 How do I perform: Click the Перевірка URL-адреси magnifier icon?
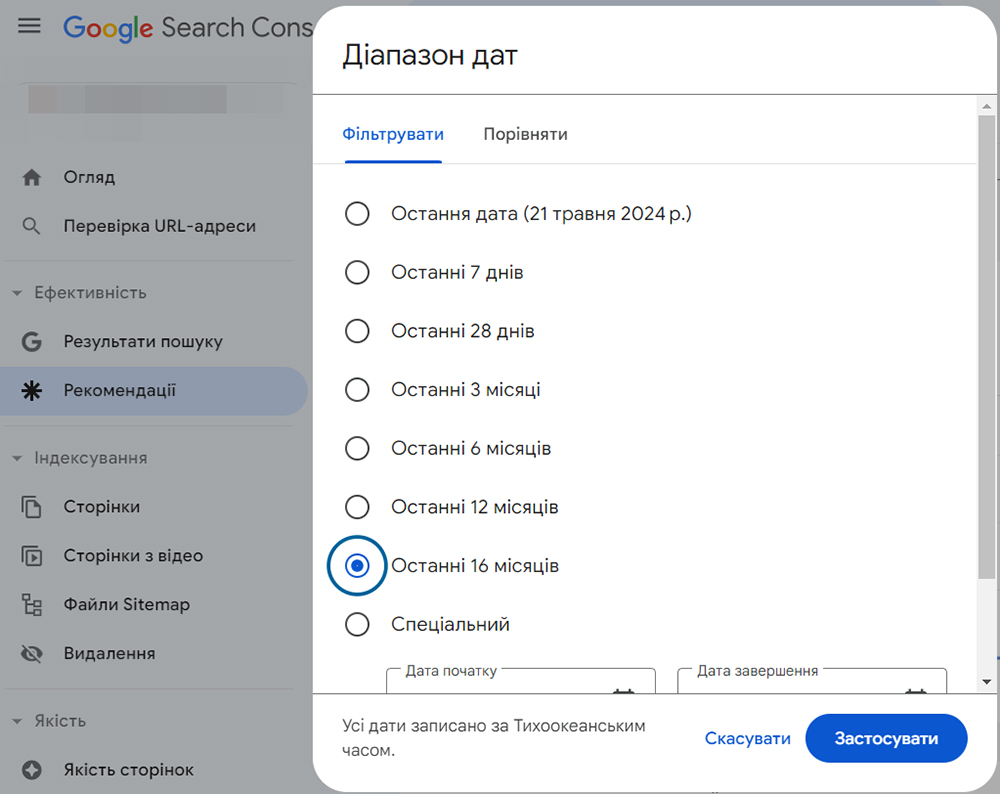coord(31,226)
